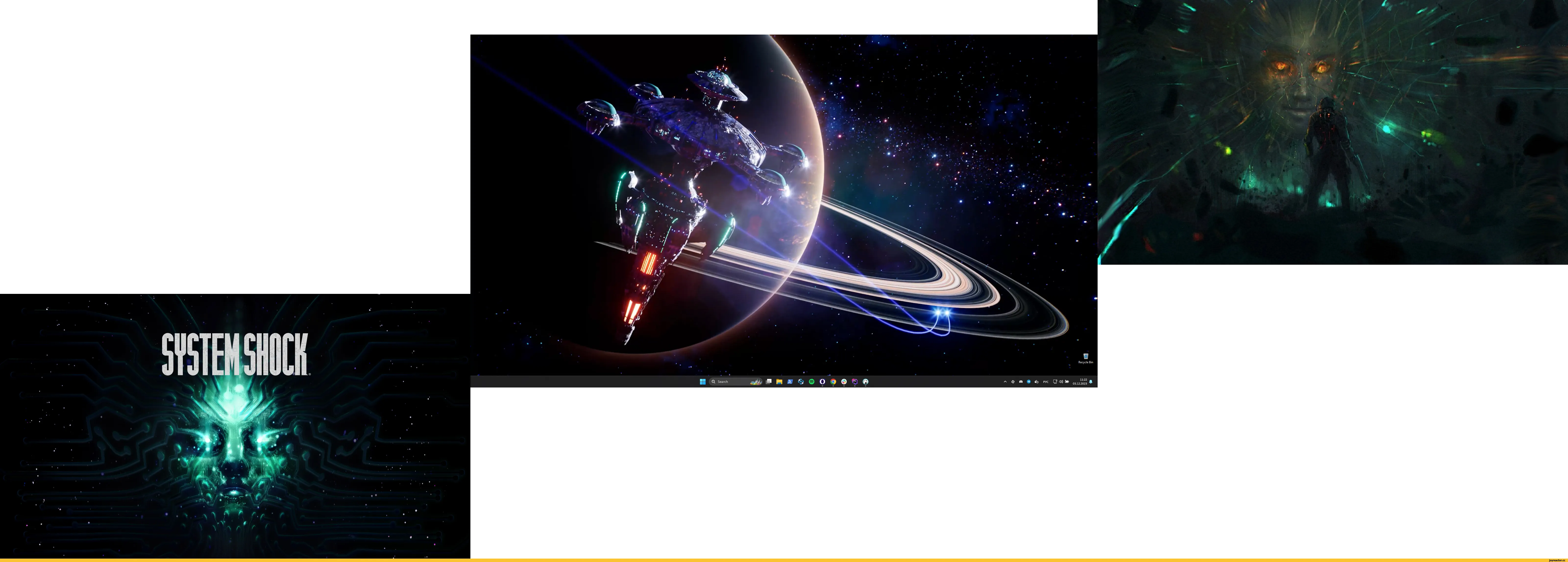Click the Discord tray icon
This screenshot has height=562, width=1568.
[x=1021, y=382]
